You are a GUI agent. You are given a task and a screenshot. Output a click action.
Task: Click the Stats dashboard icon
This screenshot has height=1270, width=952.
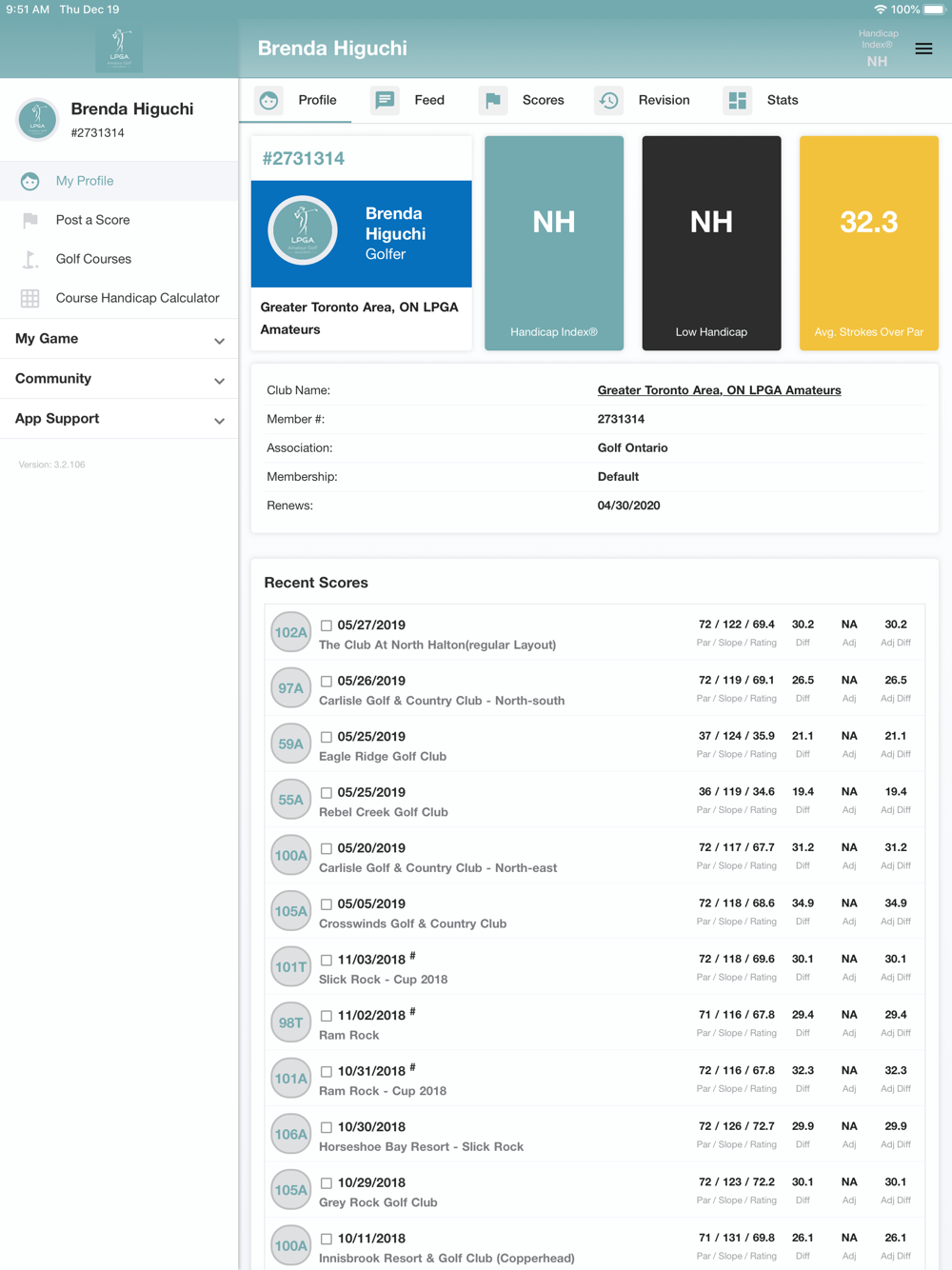[738, 100]
